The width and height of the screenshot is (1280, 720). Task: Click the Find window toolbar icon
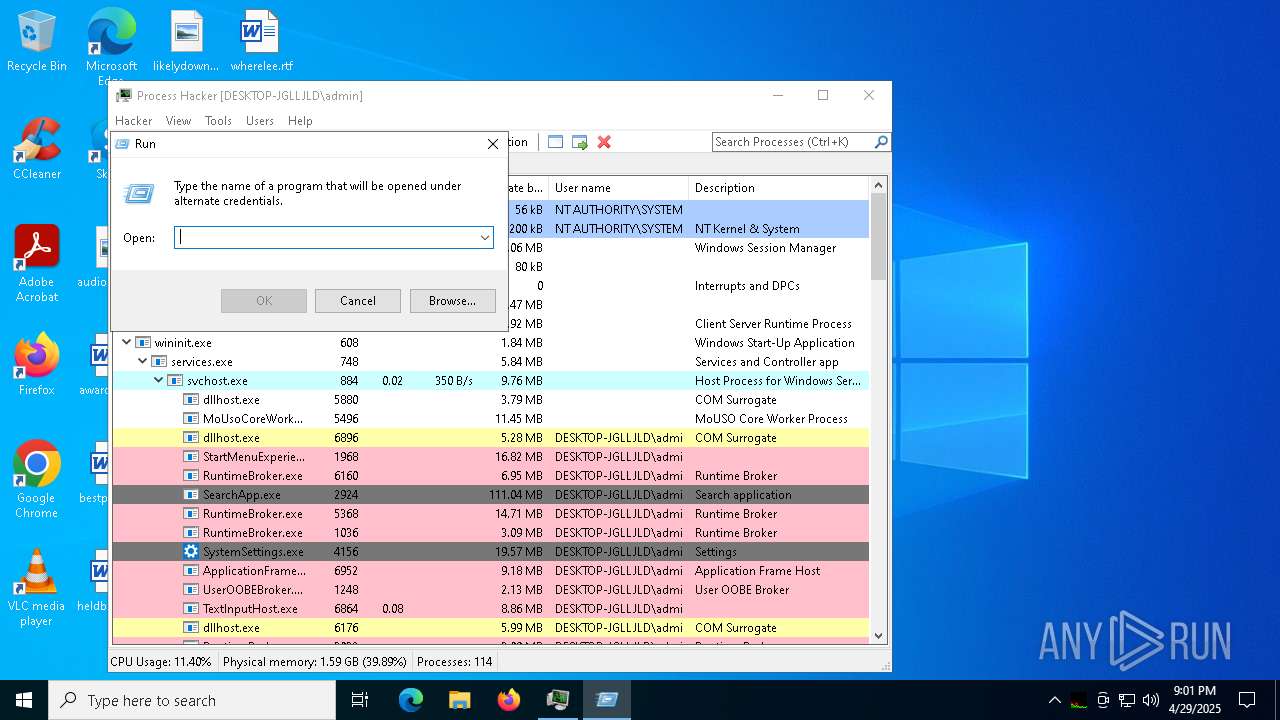[556, 142]
